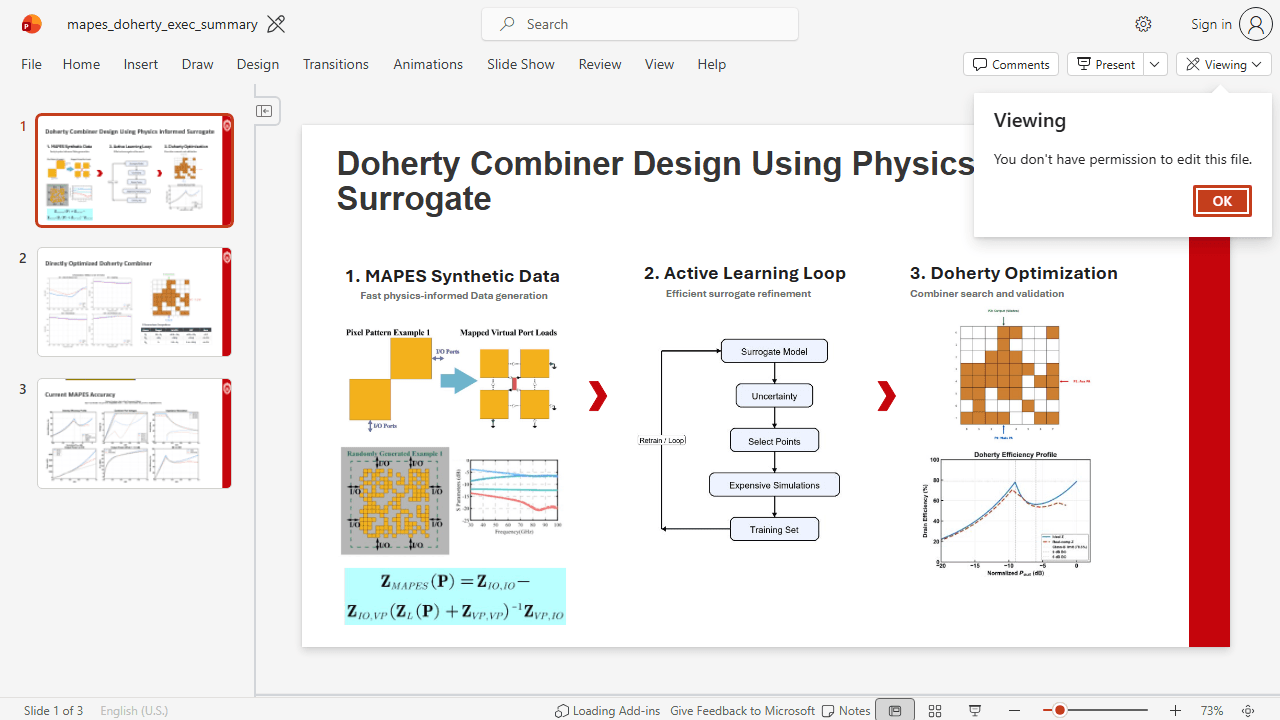
Task: Select slide 2 thumbnail Directly Optimized Doherty Combiner
Action: [x=135, y=302]
